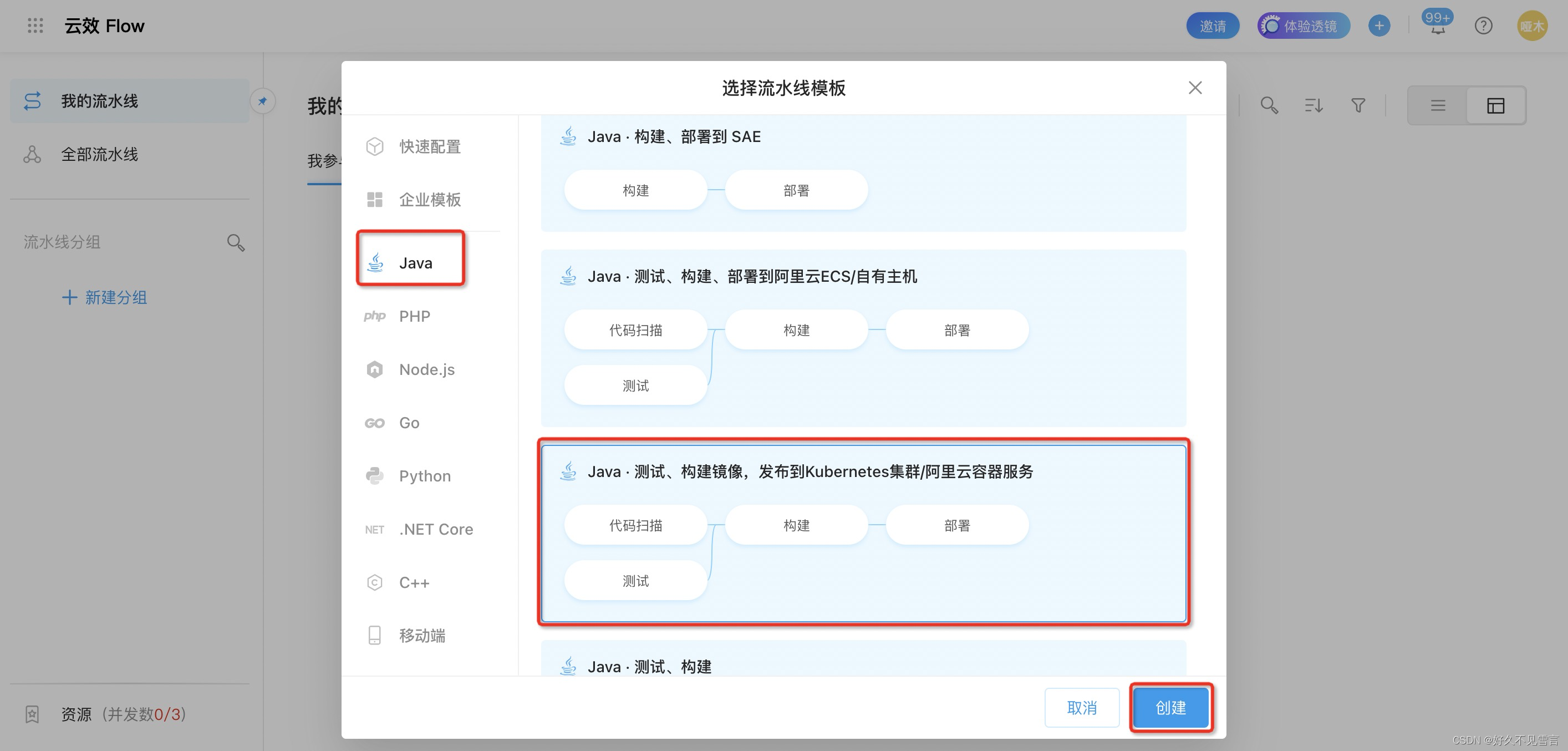The height and width of the screenshot is (751, 1568).
Task: Select 我的流水线 in sidebar
Action: [x=130, y=101]
